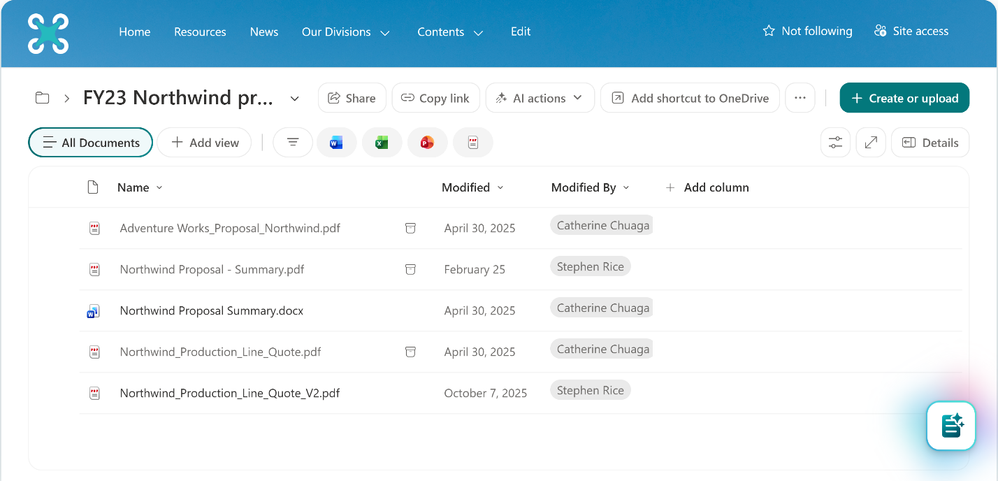Click Stephen Rice on Quote_V2 row

click(590, 391)
